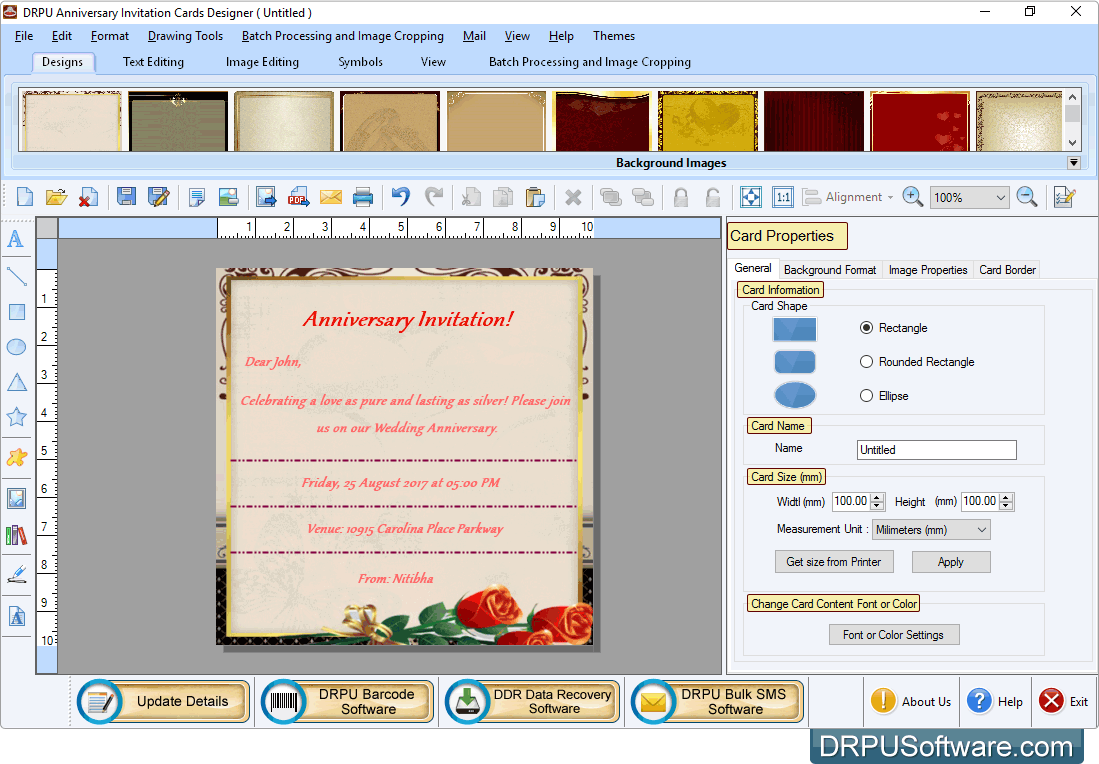Select the Text tool (A) in sidebar
1099x764 pixels.
[x=15, y=239]
